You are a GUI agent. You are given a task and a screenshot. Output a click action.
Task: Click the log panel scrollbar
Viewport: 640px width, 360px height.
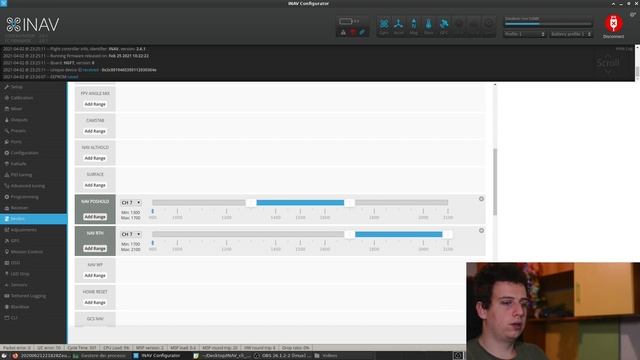tap(637, 72)
